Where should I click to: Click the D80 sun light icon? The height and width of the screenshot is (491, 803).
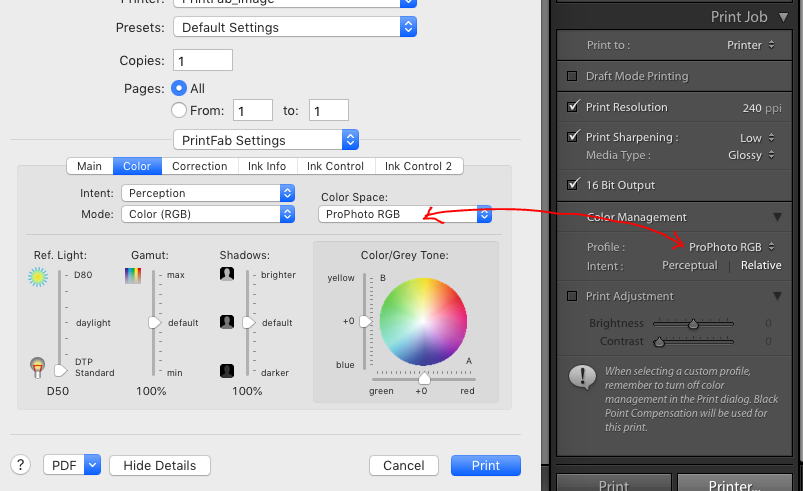(39, 275)
